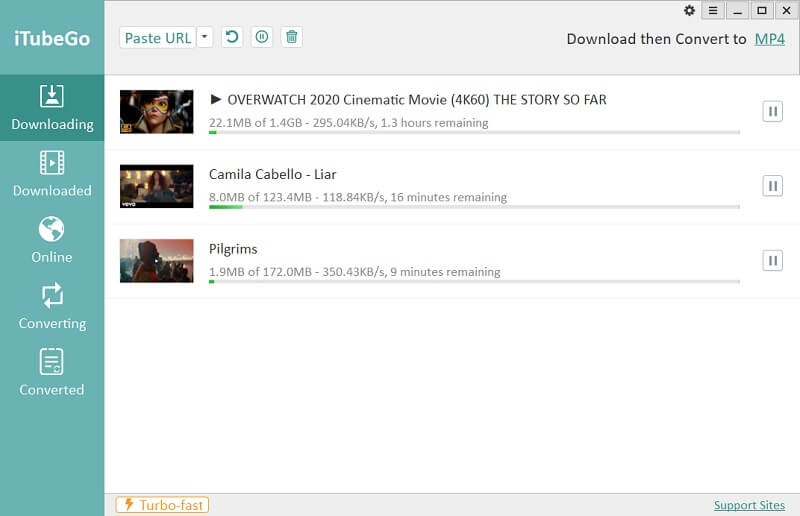Pause all downloads with the toolbar pause icon
The image size is (800, 516).
coord(262,37)
